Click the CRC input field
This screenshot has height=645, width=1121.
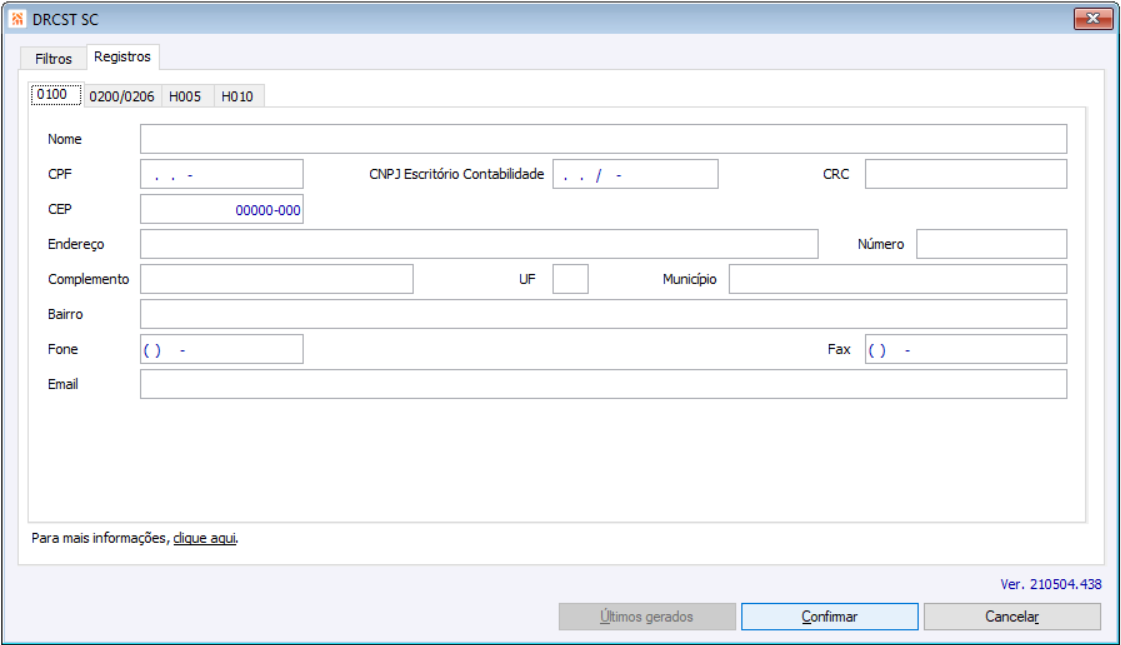pyautogui.click(x=966, y=174)
